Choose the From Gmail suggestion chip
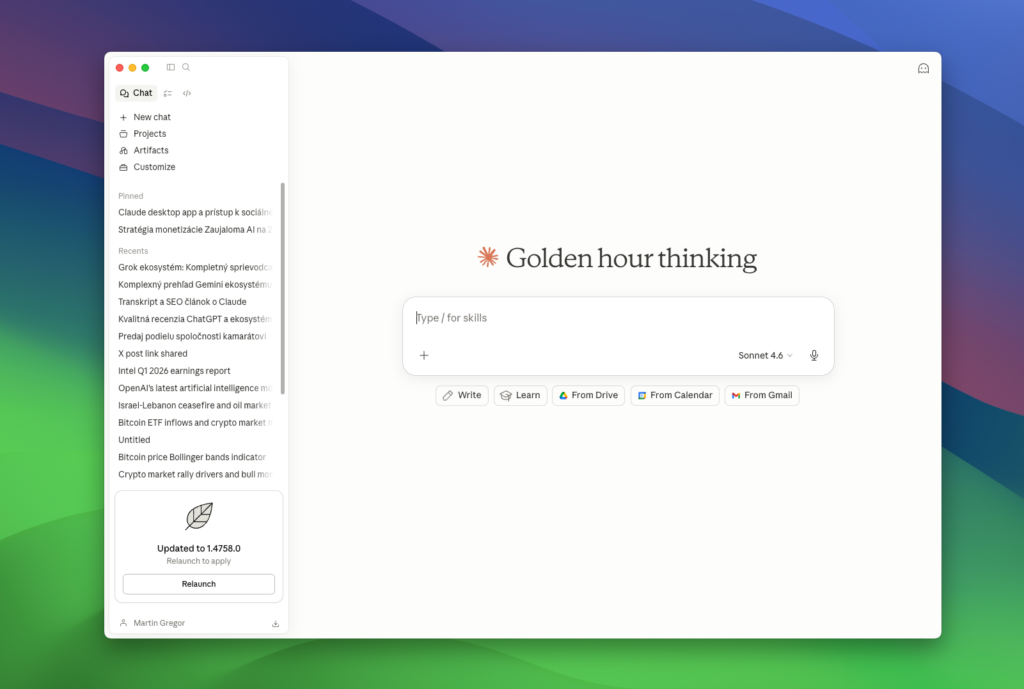1024x689 pixels. (x=762, y=395)
